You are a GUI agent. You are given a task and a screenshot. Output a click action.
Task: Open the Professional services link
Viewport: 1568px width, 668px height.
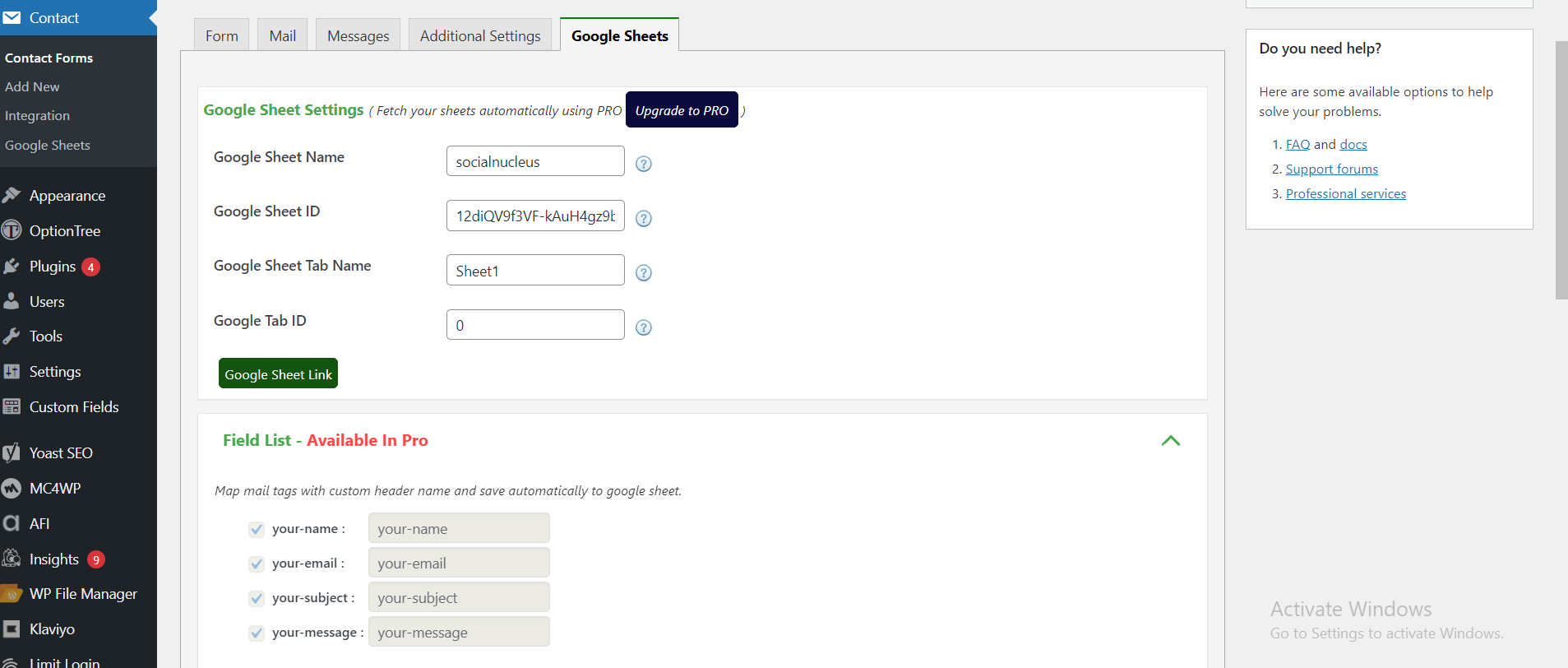point(1346,193)
